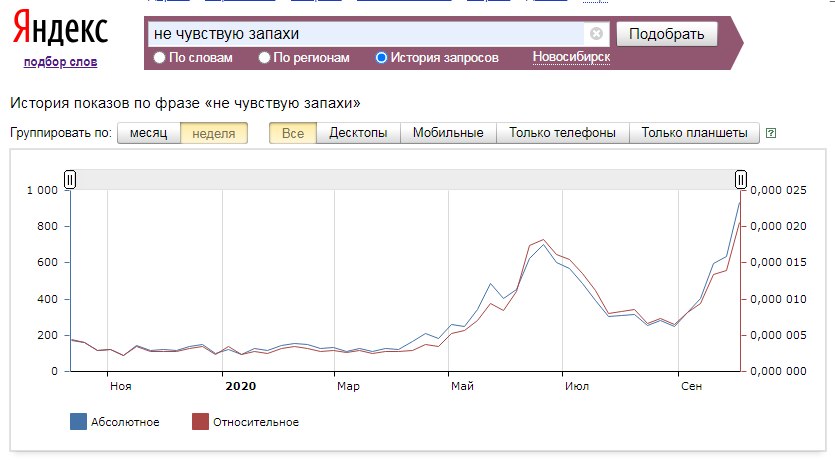The image size is (835, 460).
Task: Click the gray range selector bar above chart
Action: pos(405,179)
